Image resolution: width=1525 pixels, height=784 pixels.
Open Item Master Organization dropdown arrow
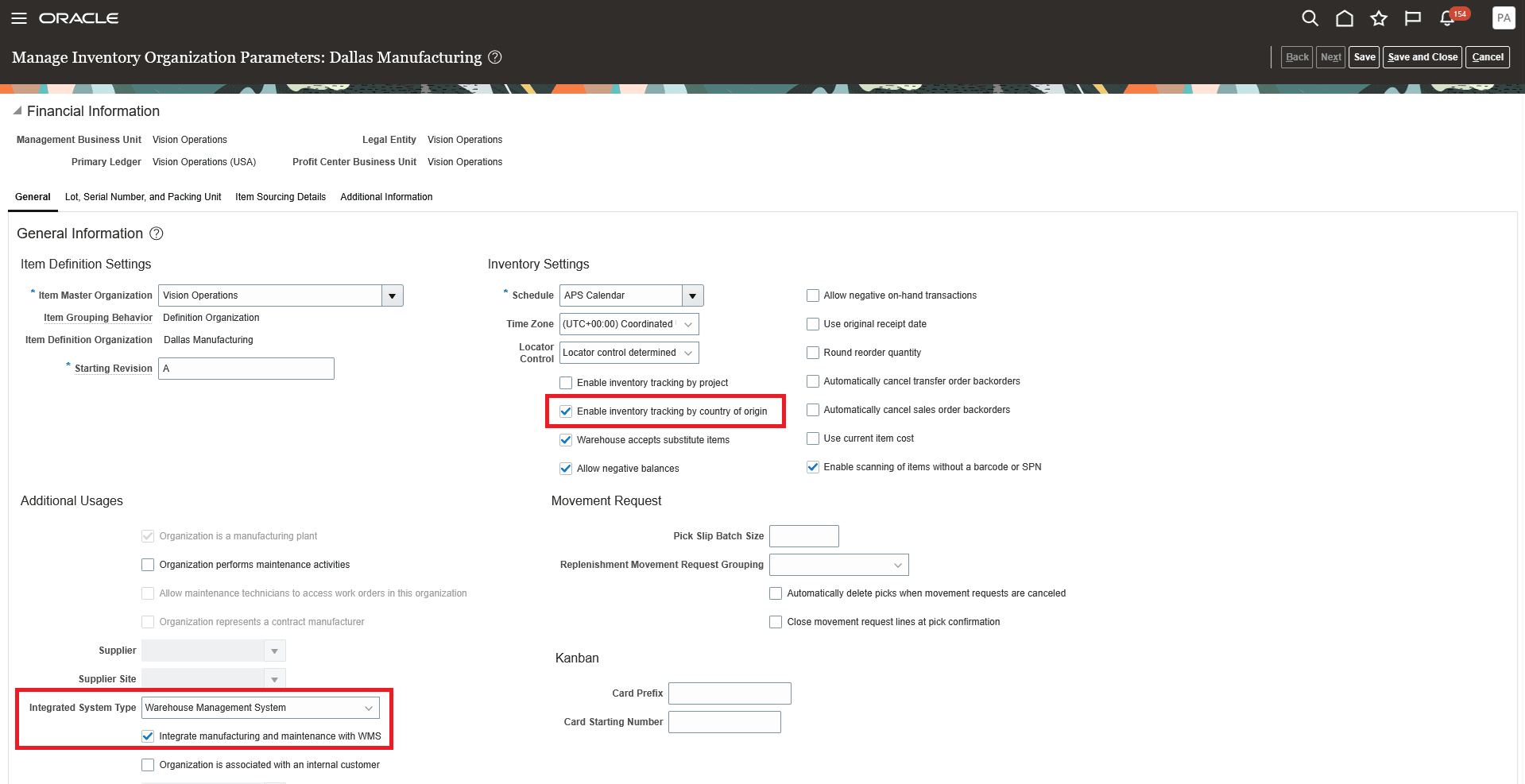[x=392, y=295]
